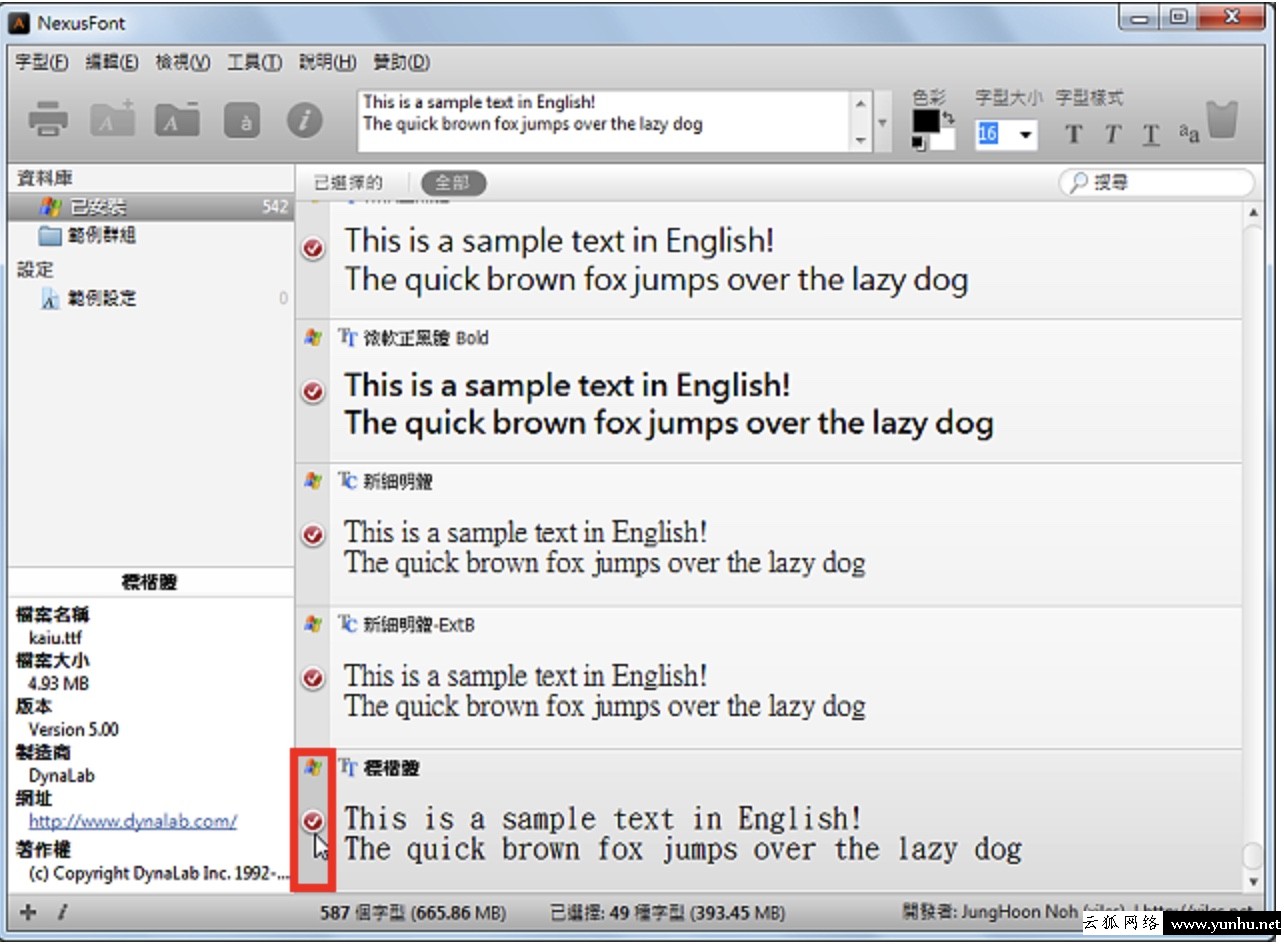
Task: Open the 字型(F) menu
Action: coord(42,62)
